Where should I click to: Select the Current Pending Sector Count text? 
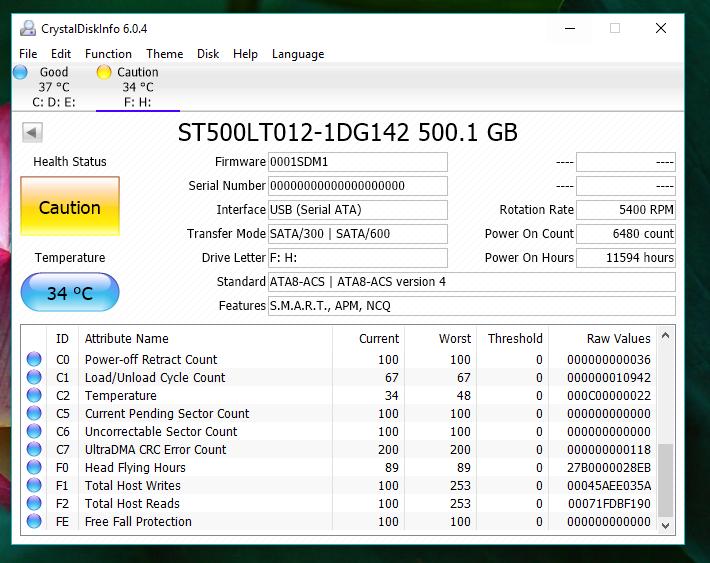pos(167,414)
